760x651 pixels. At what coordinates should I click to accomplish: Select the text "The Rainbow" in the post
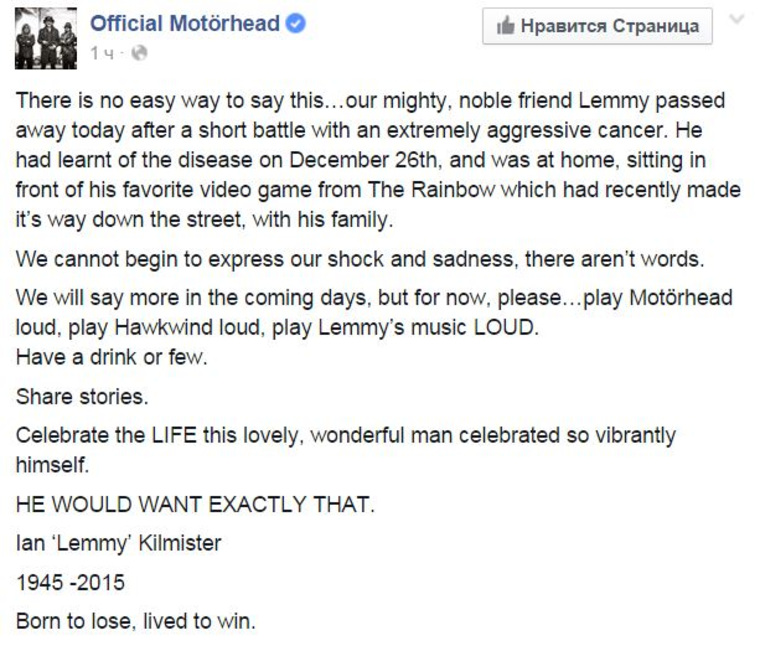(x=431, y=190)
